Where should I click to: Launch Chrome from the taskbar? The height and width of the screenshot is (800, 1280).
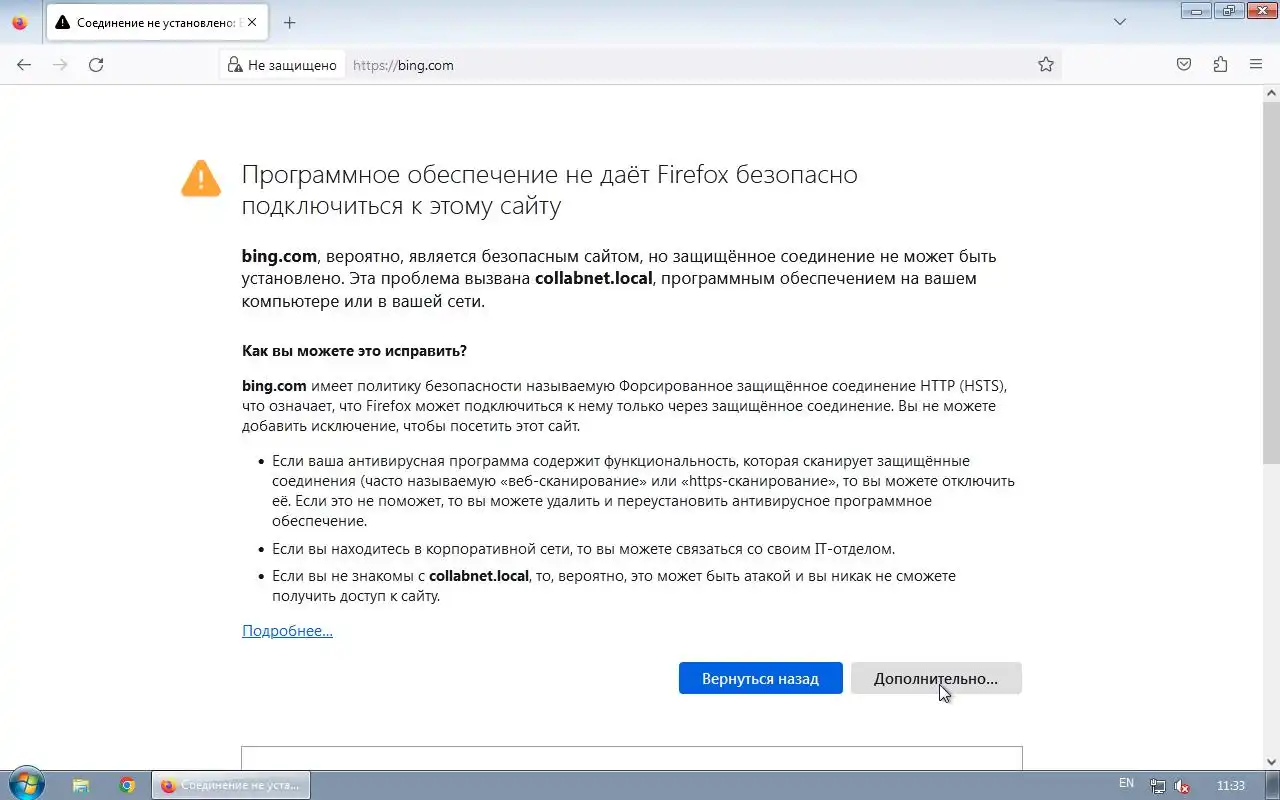(x=127, y=785)
